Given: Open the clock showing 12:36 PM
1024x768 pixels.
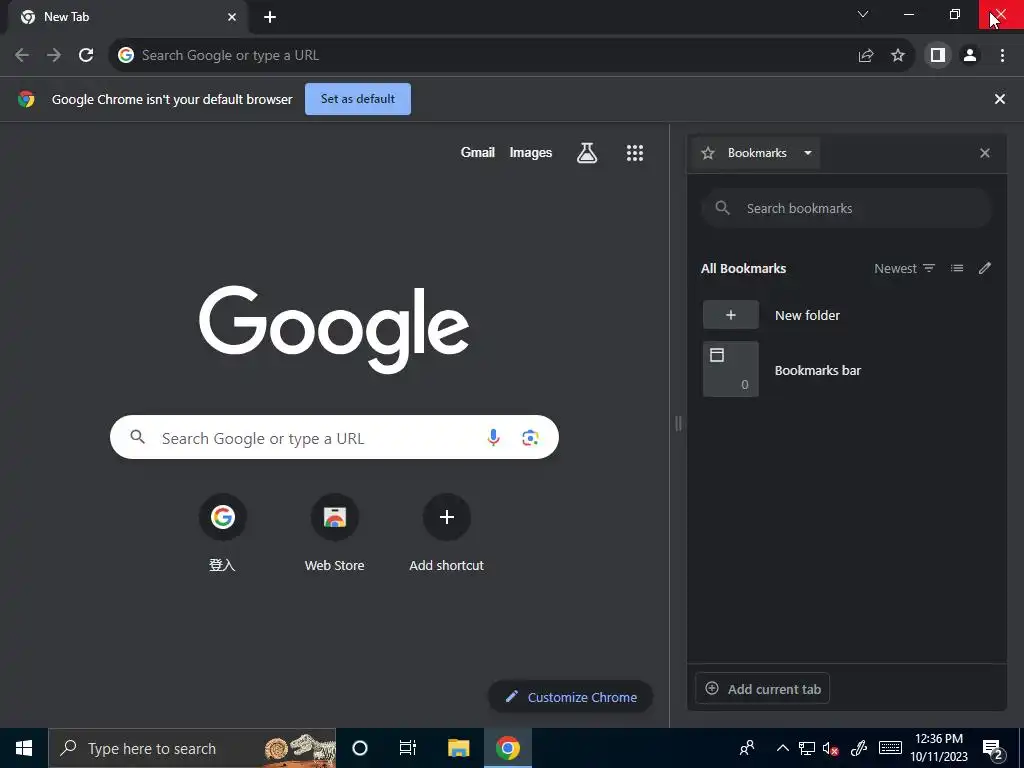Looking at the screenshot, I should 939,748.
